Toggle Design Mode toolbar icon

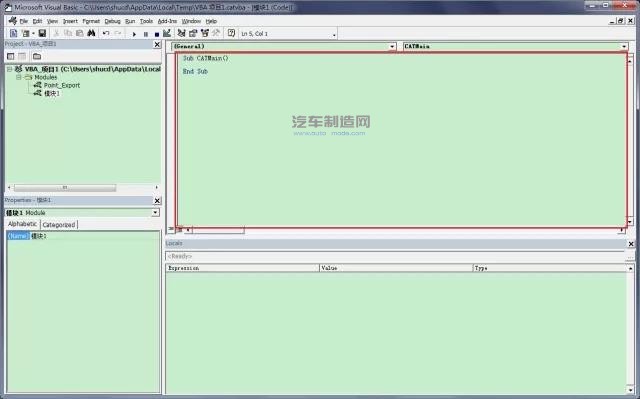click(x=167, y=33)
